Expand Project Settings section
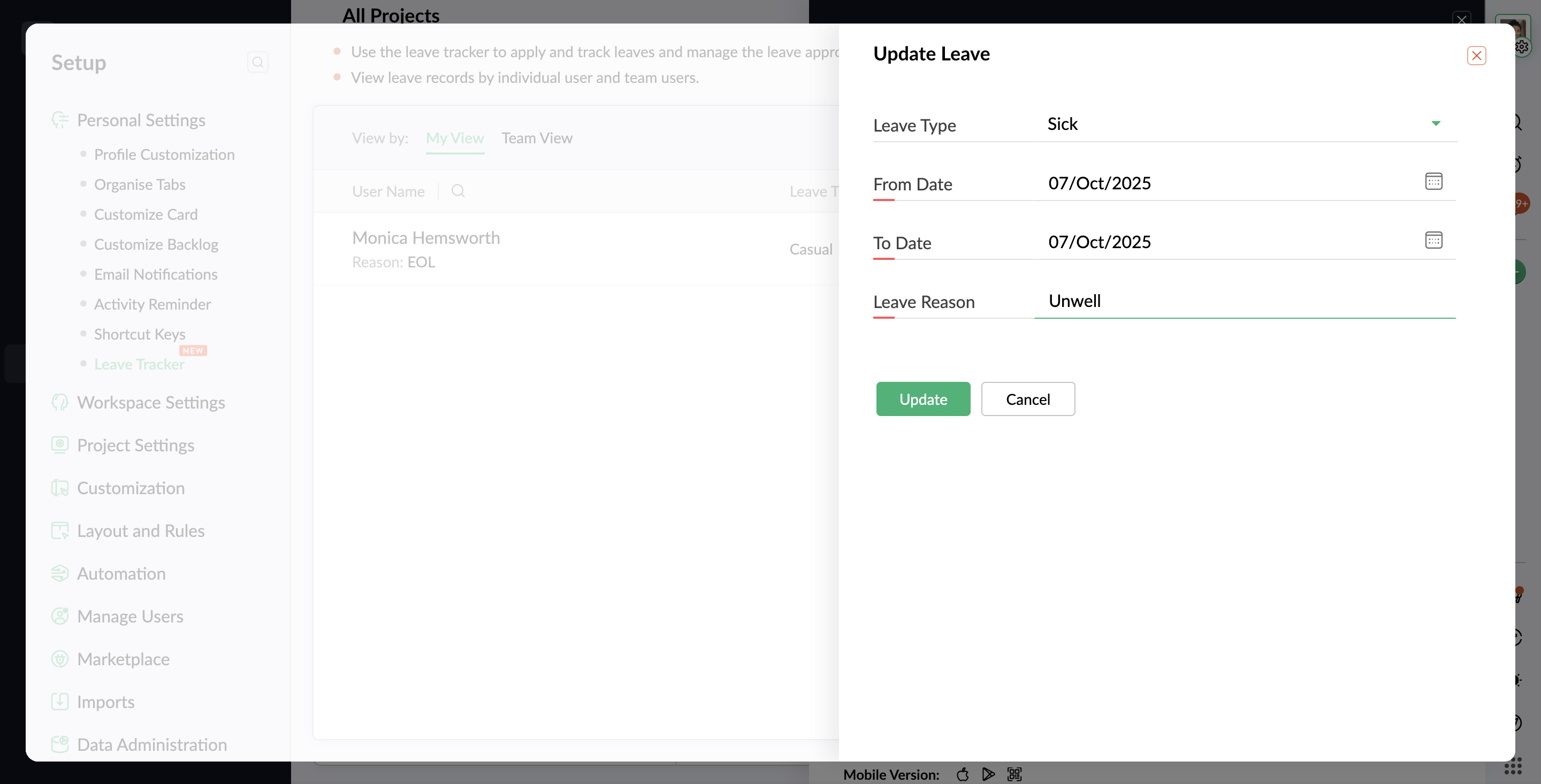The height and width of the screenshot is (784, 1541). coord(135,445)
